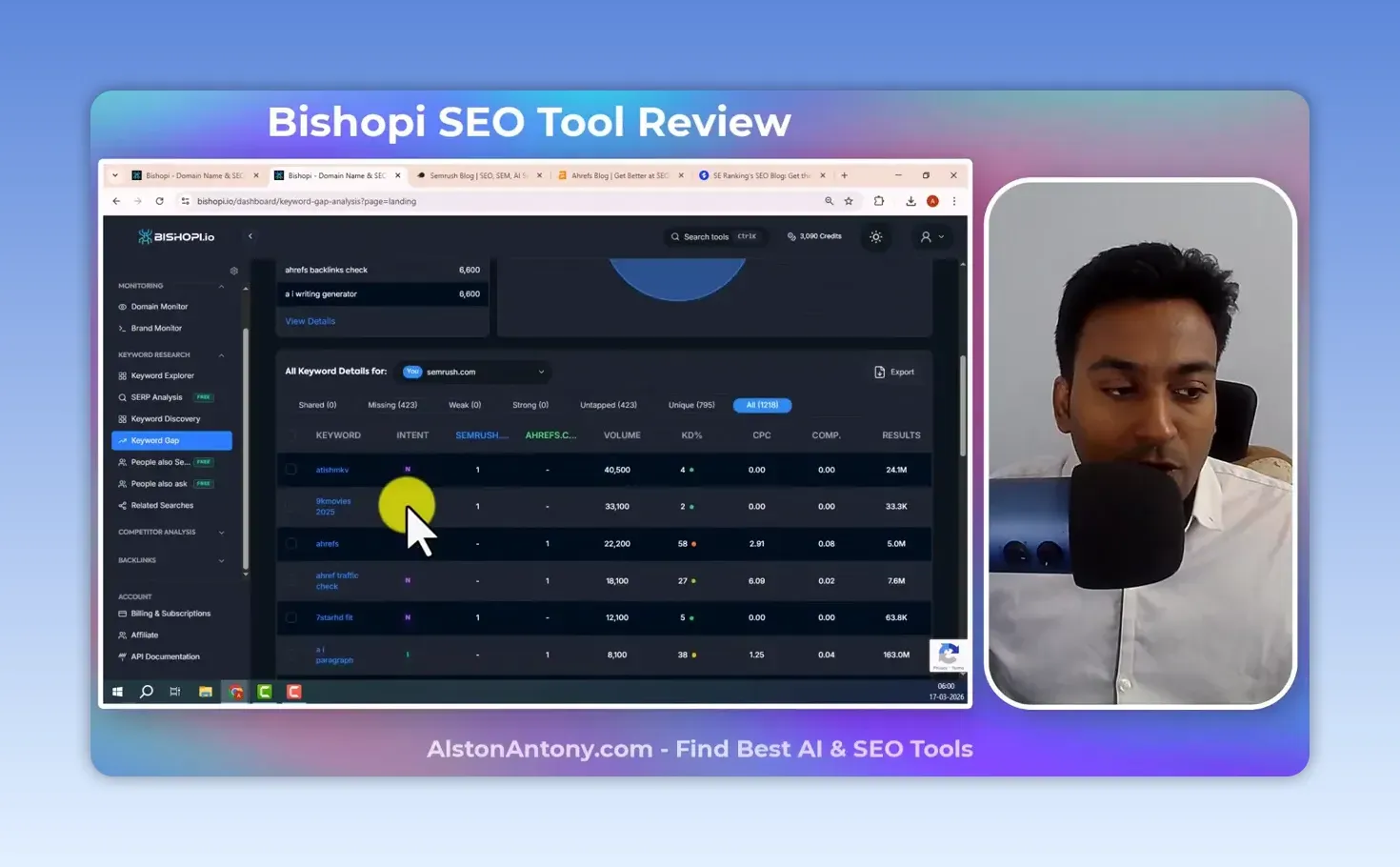
Task: Click the Billing & Subscriptions card icon
Action: coord(122,614)
